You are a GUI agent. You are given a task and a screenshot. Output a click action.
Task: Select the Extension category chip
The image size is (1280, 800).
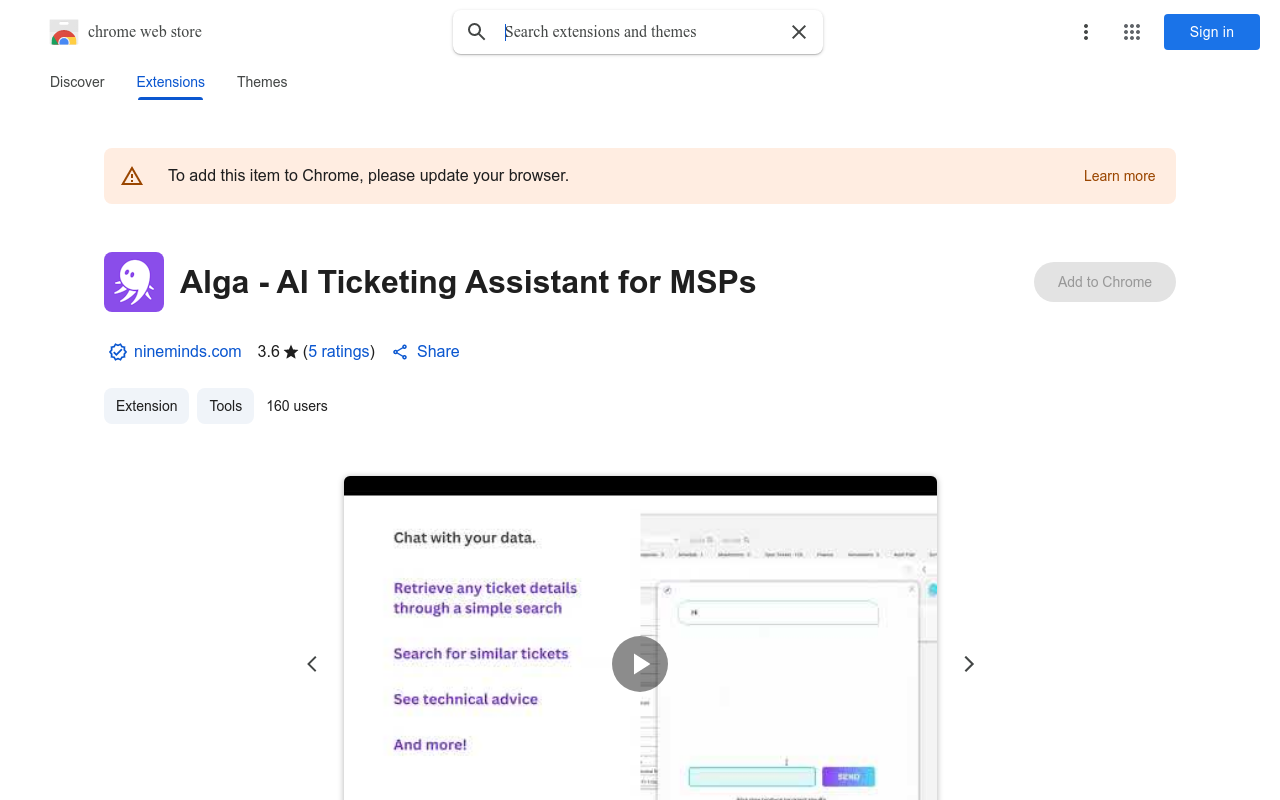pyautogui.click(x=146, y=406)
